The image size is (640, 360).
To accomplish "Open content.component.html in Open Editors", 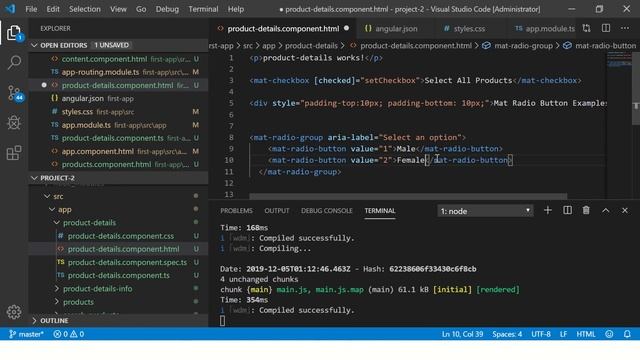I will pyautogui.click(x=118, y=59).
